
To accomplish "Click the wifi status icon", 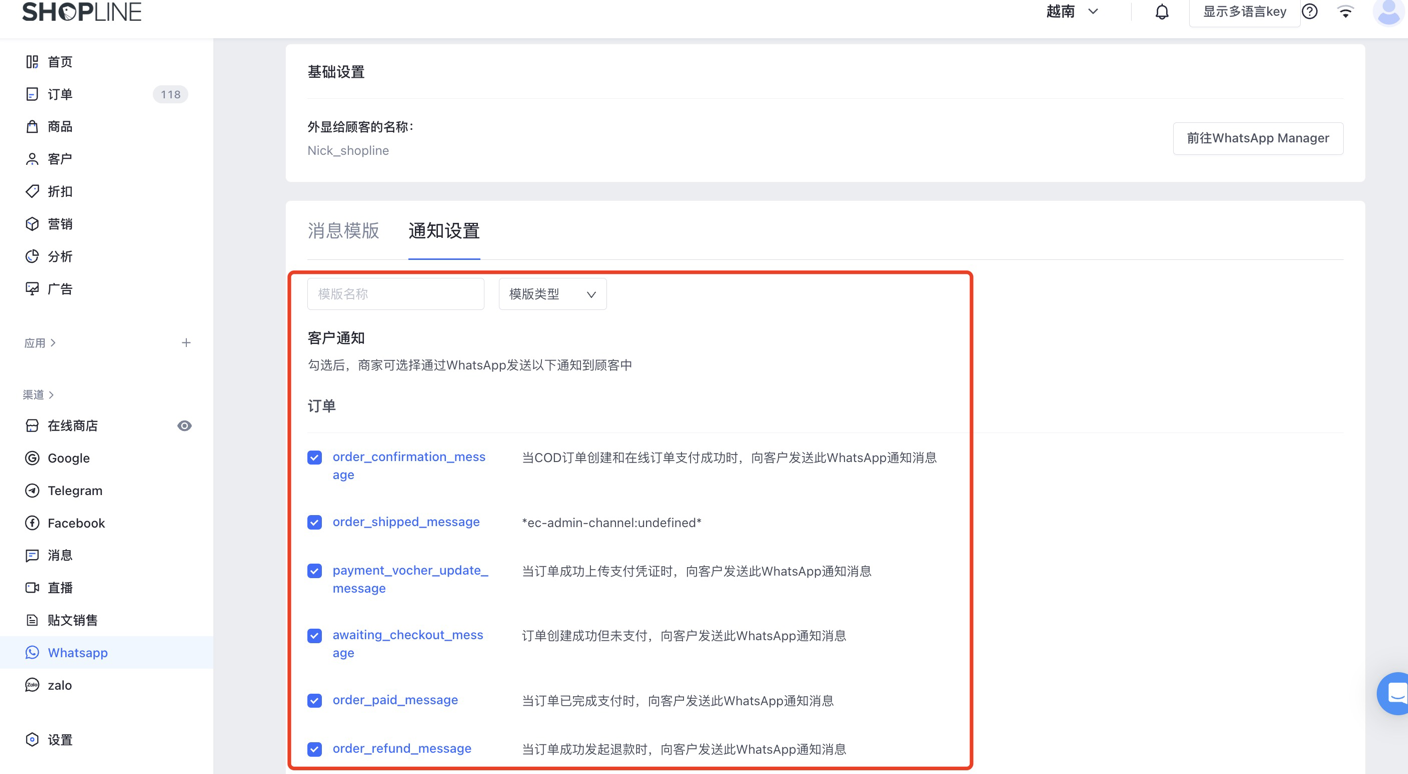I will 1345,12.
